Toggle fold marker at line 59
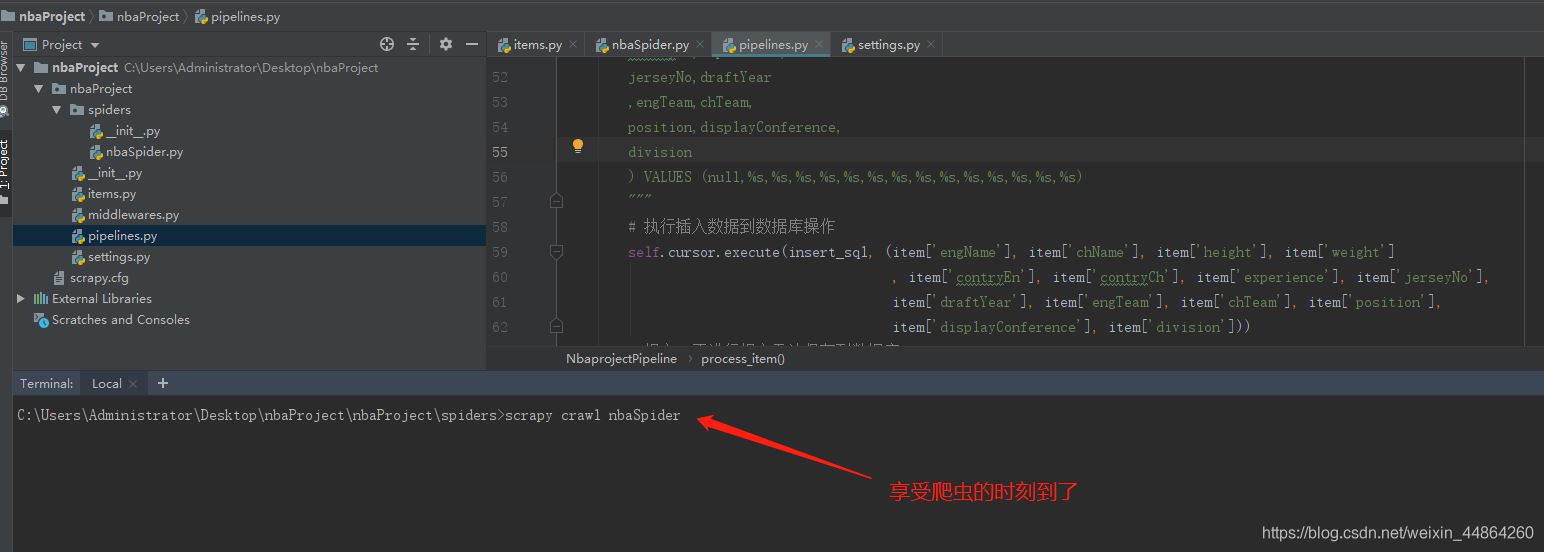 pyautogui.click(x=556, y=252)
